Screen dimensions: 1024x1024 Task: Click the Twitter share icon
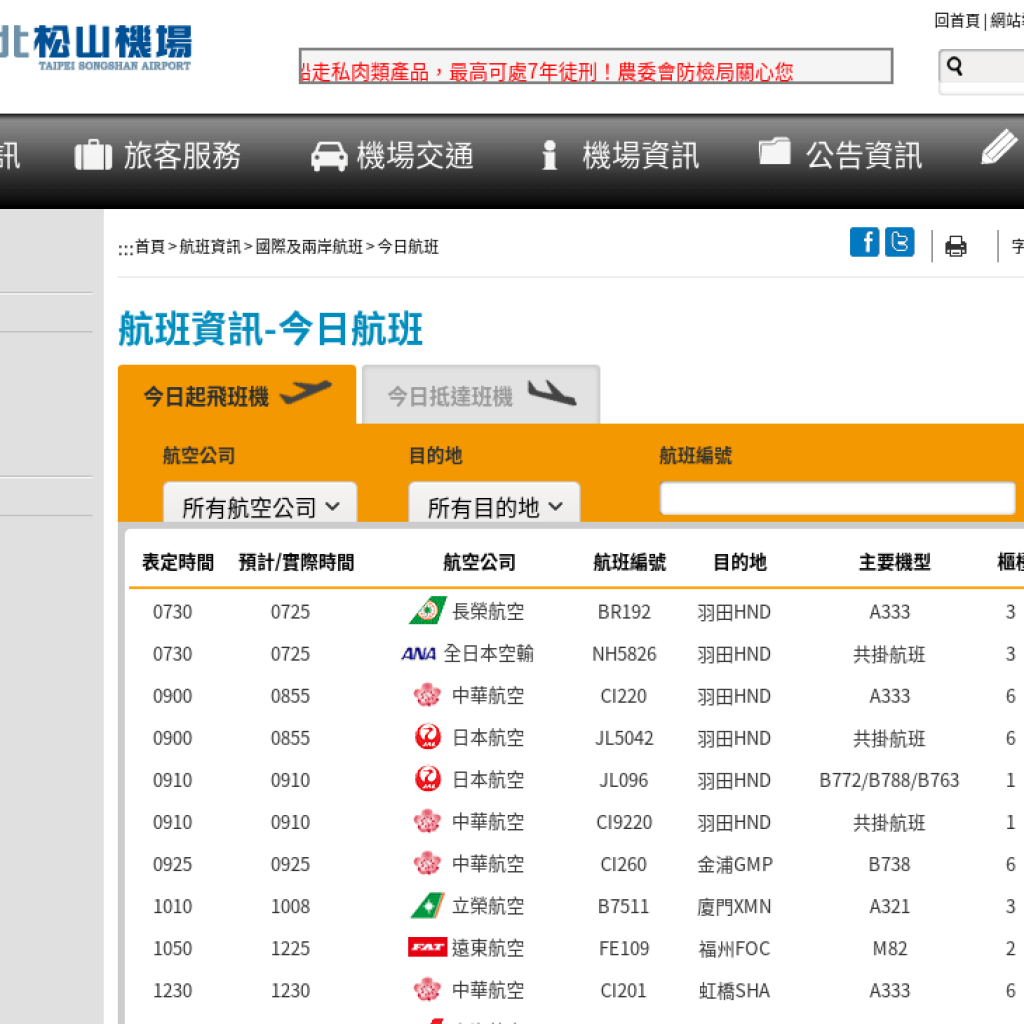[899, 242]
